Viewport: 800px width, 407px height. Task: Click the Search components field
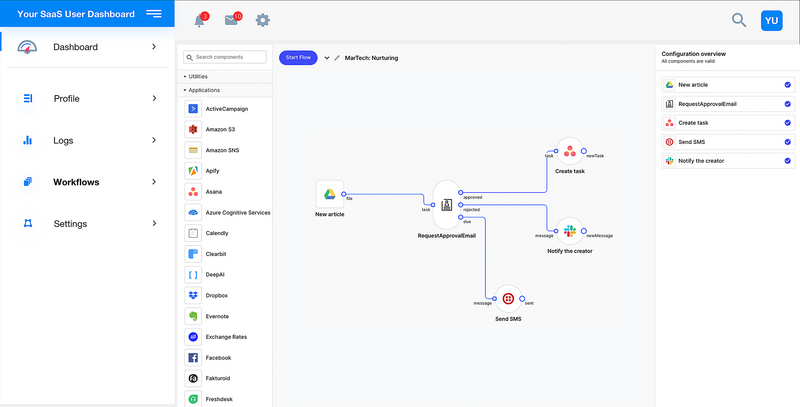(x=225, y=57)
